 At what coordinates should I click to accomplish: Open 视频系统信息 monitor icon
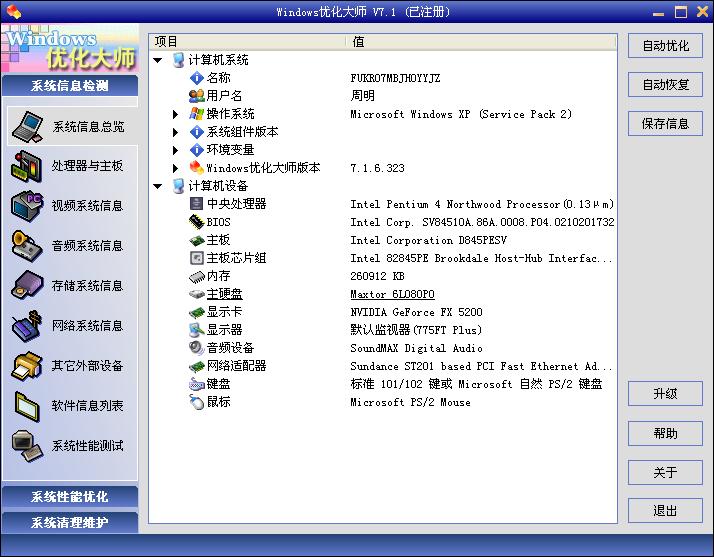[27, 206]
